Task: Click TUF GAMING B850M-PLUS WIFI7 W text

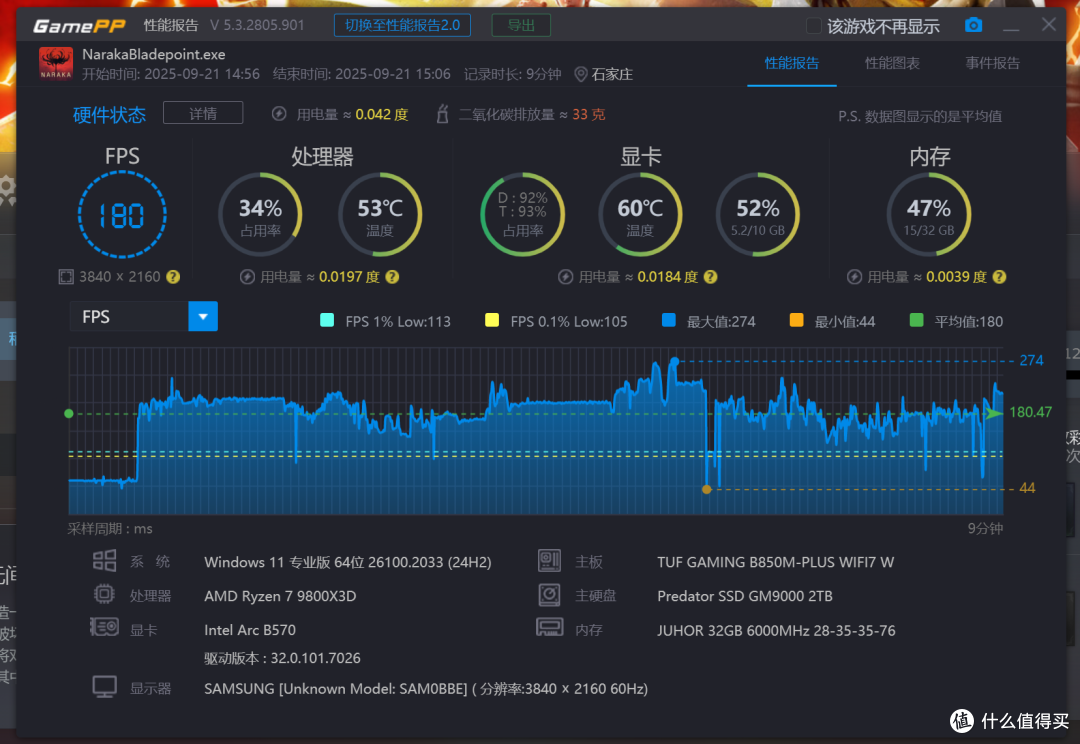Action: [776, 563]
